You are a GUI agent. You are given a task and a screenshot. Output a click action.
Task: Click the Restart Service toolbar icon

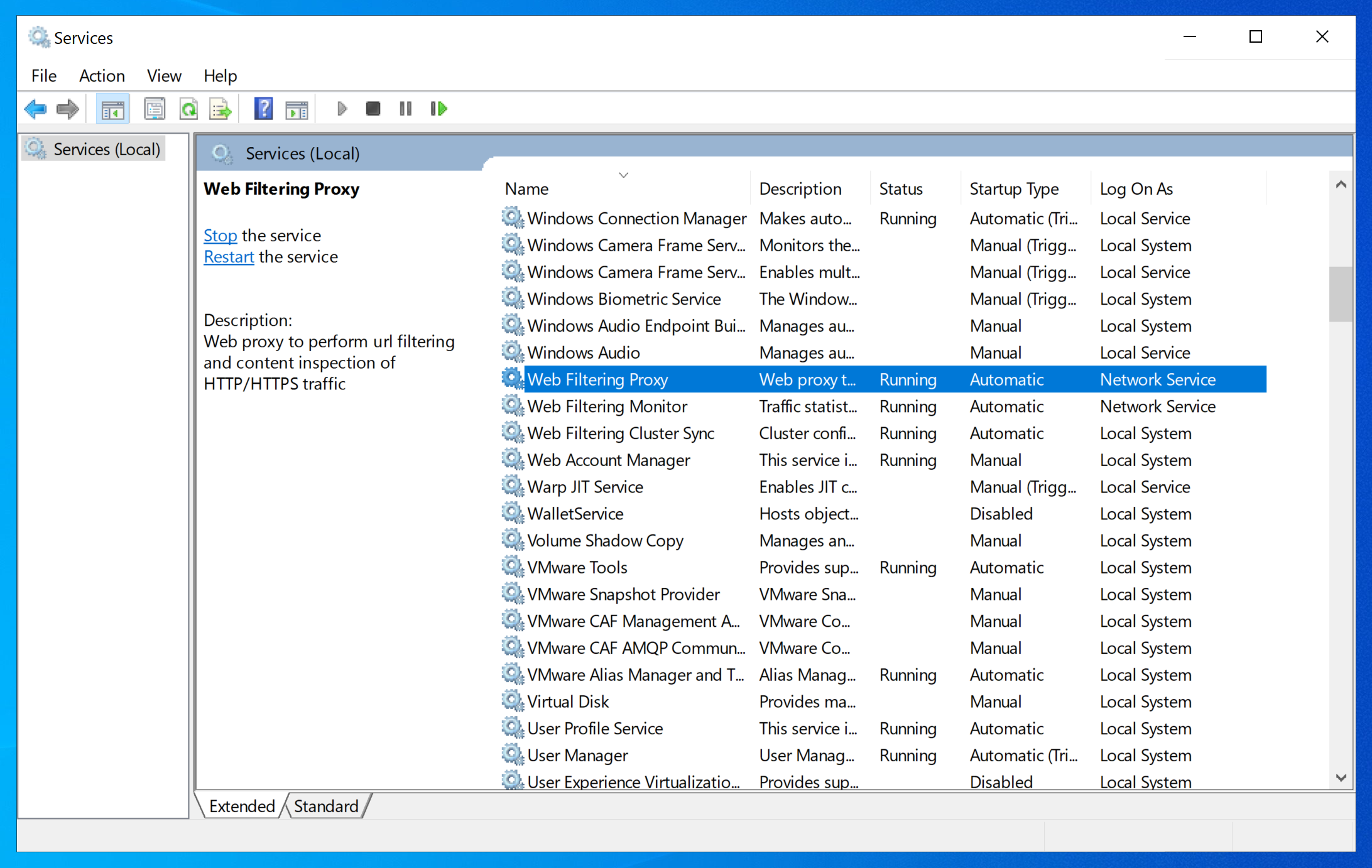click(438, 109)
